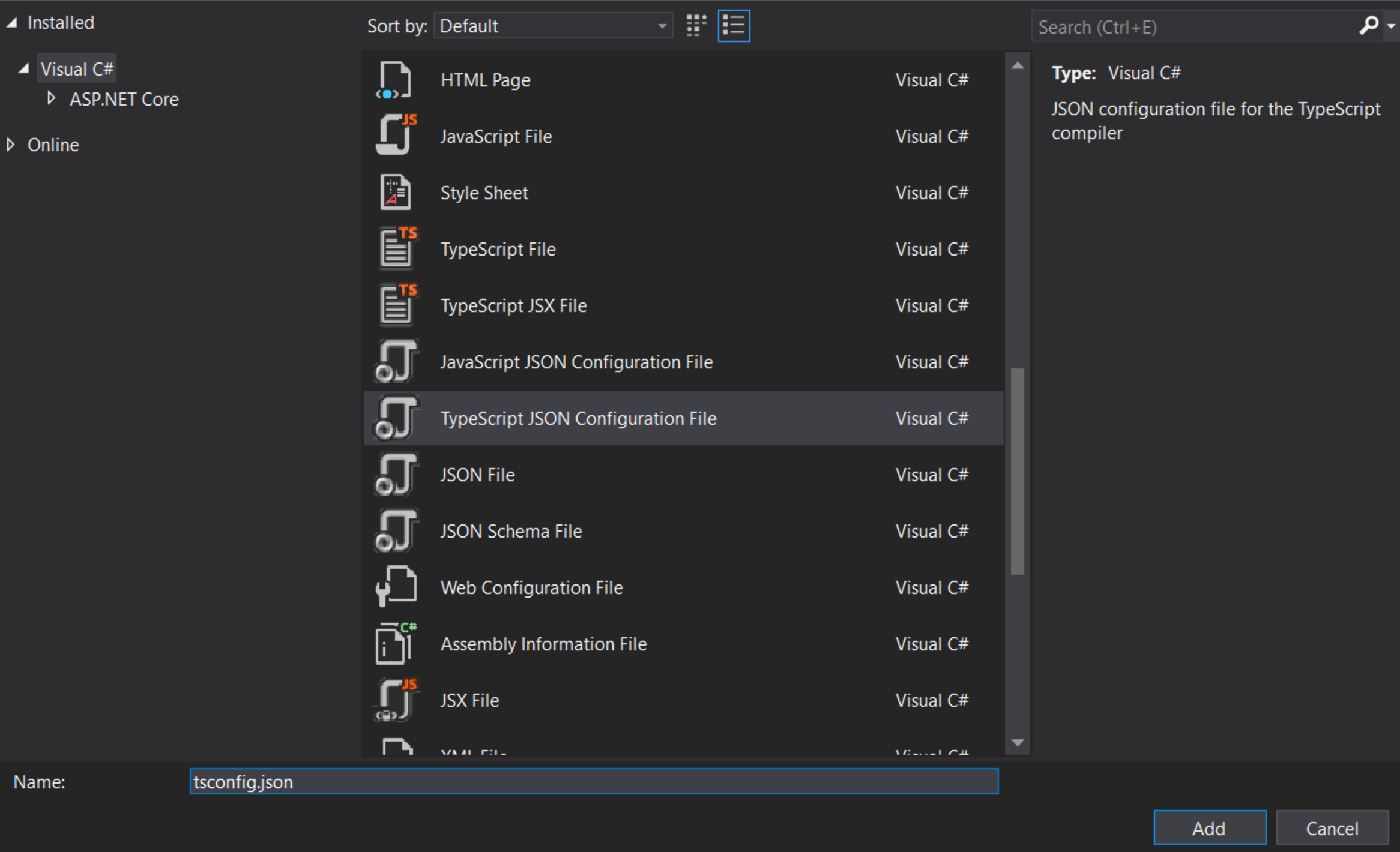Select the Style Sheet template icon

click(394, 192)
